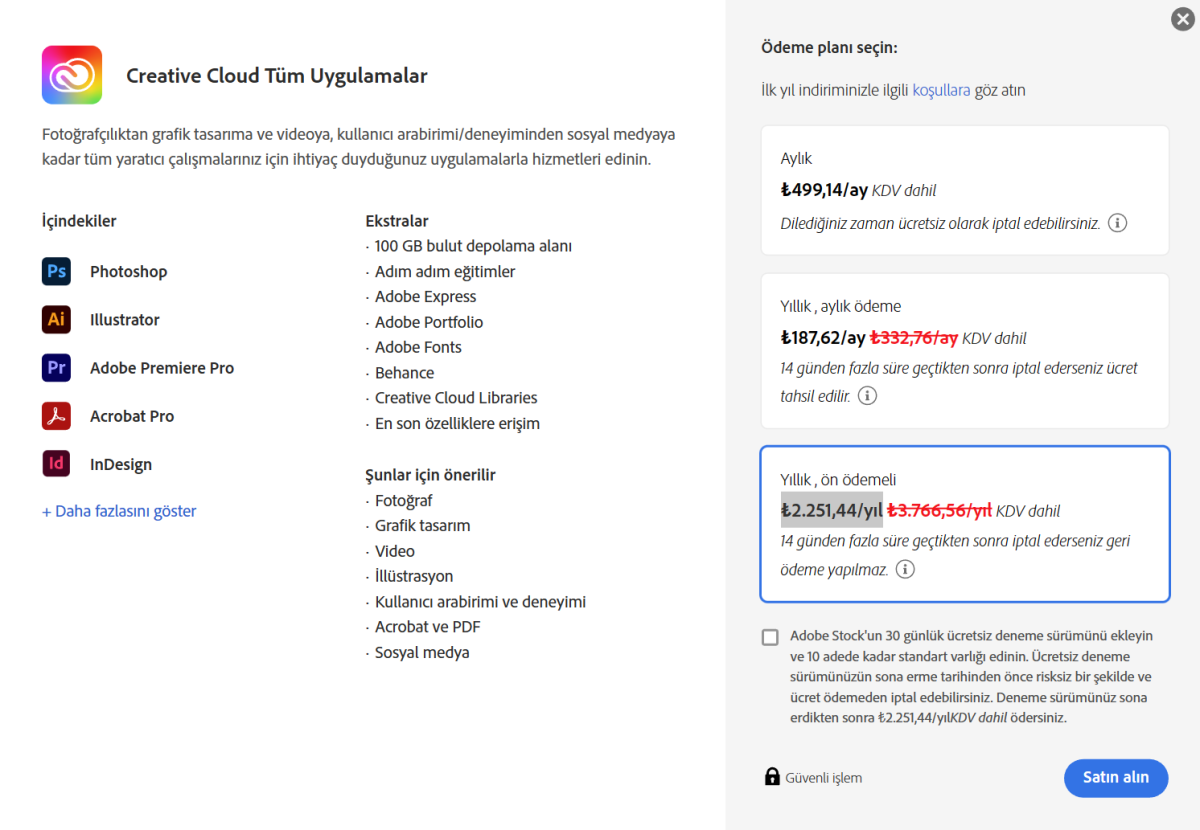Click the Illustrator app icon

tap(56, 319)
